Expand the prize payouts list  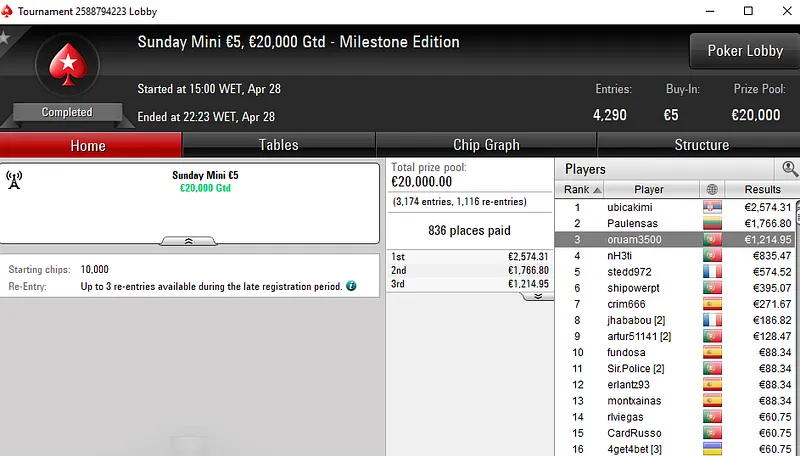pos(537,296)
